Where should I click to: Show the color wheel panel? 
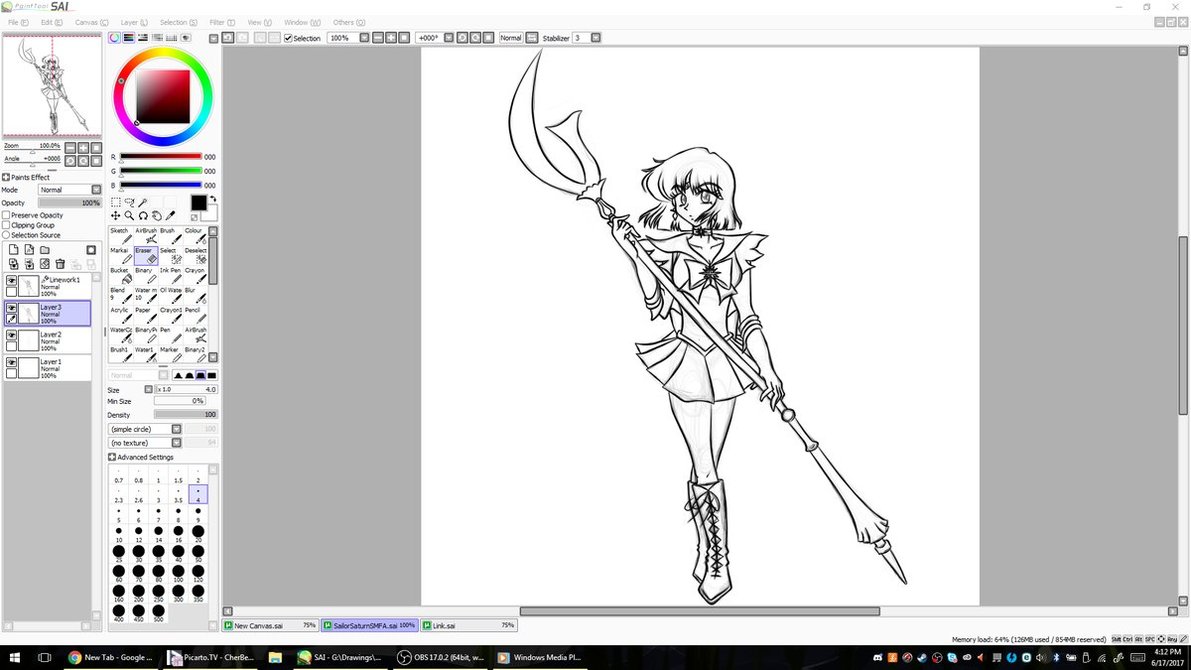[114, 37]
